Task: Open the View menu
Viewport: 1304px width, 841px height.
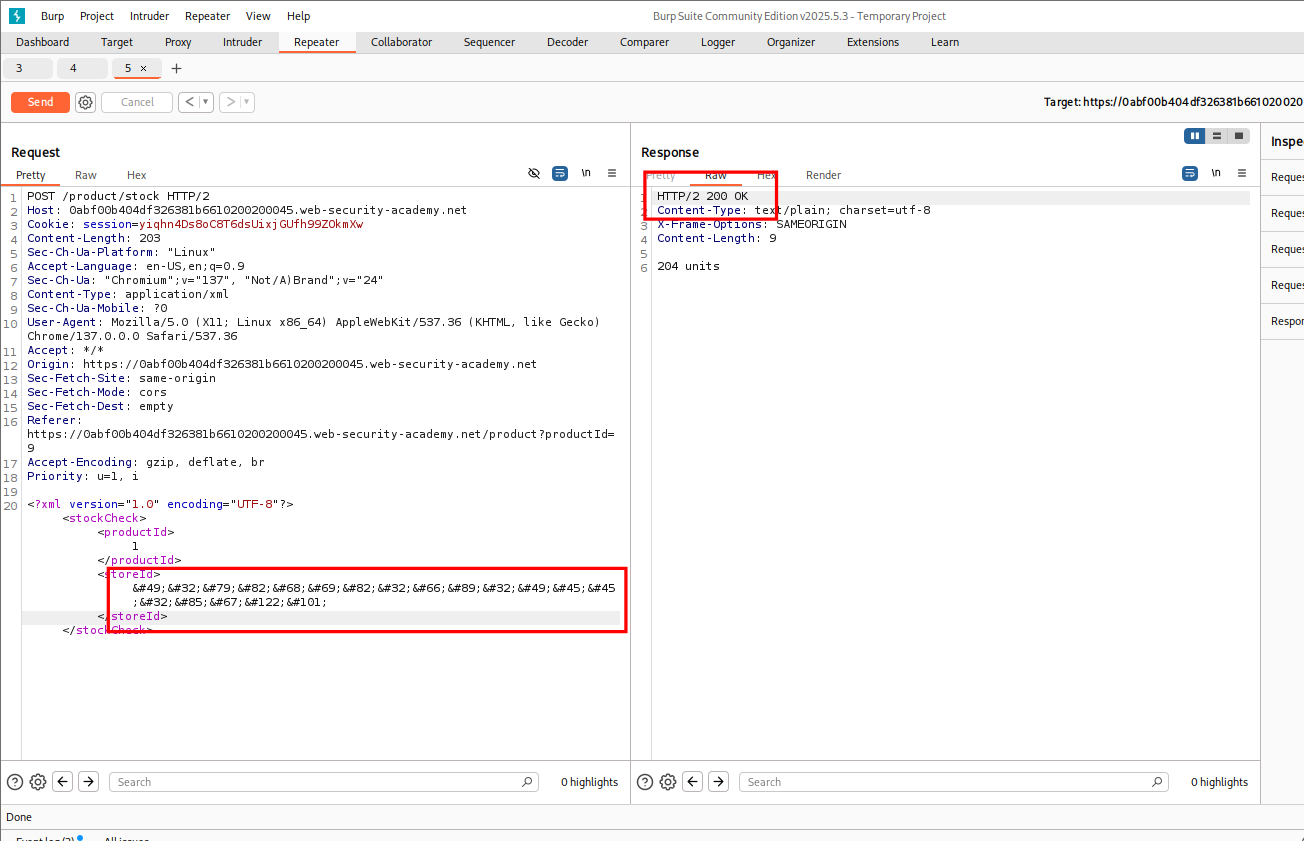Action: 258,16
